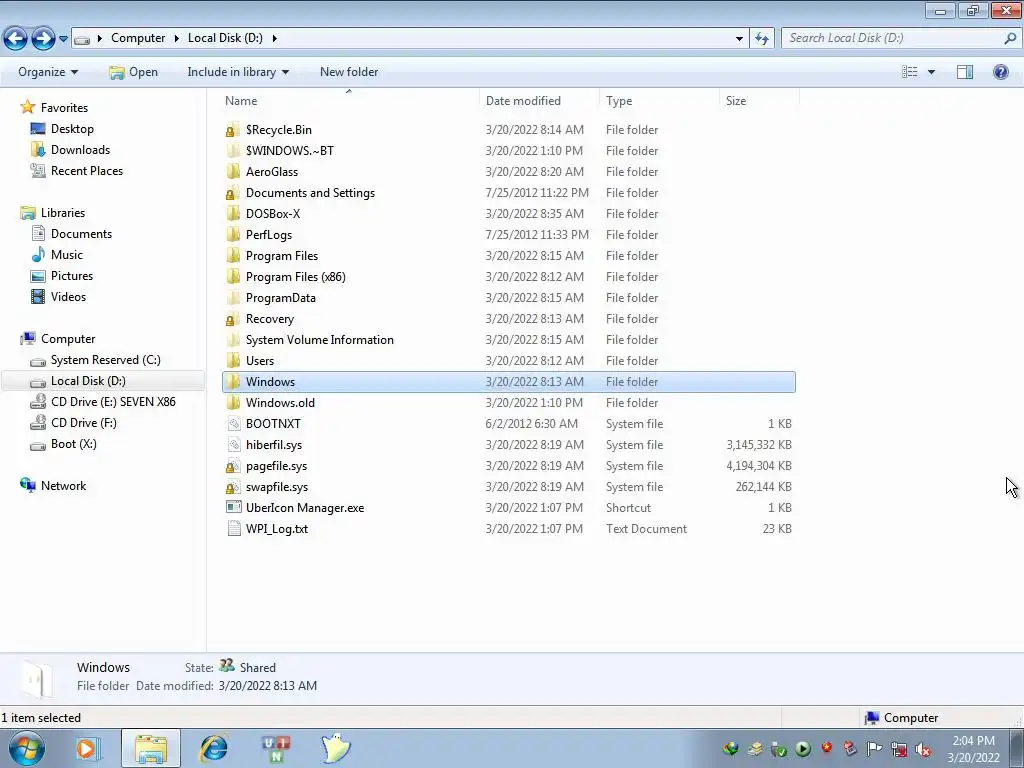Select the $WINDOWS.~BT folder name
Screen dimensions: 1024x768
point(289,151)
